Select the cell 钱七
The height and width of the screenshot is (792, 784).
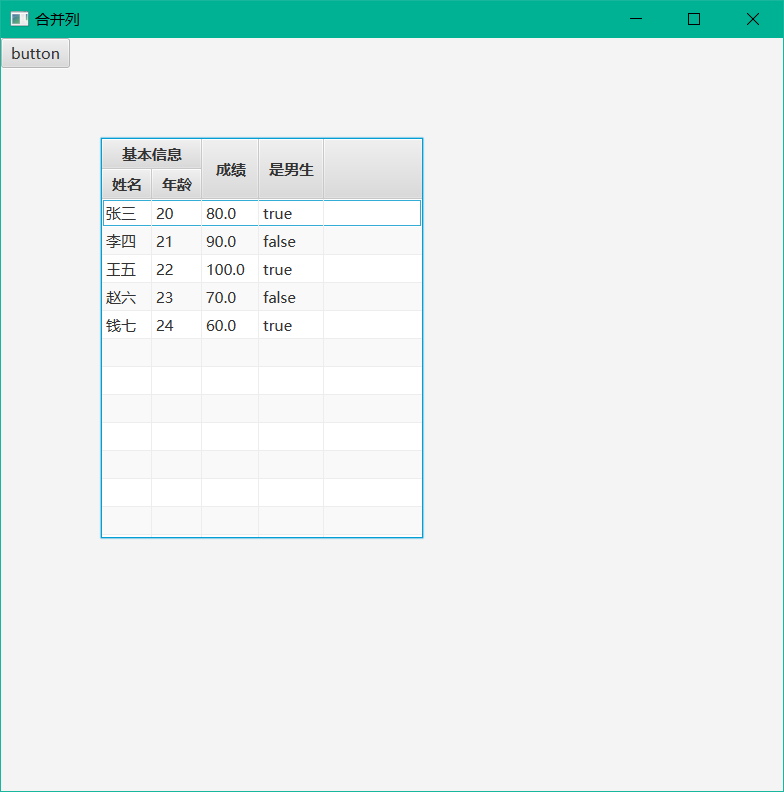point(127,325)
